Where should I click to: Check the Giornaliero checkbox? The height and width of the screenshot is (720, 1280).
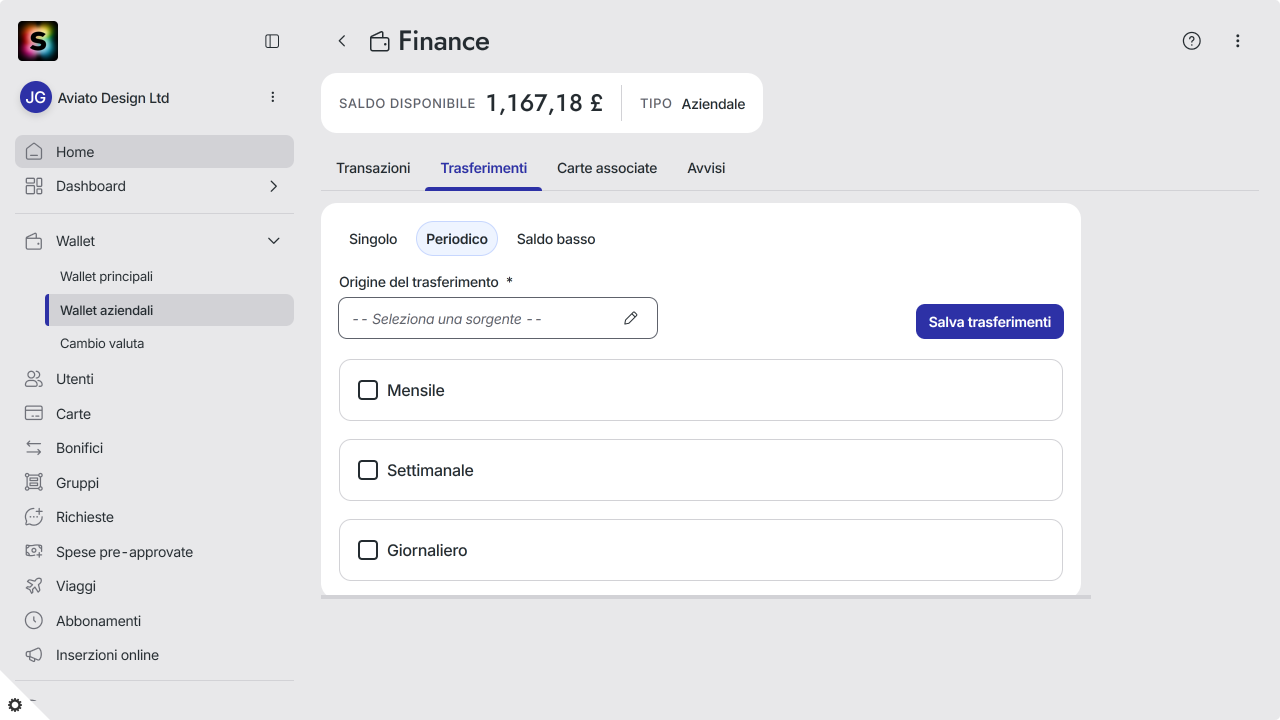click(x=368, y=550)
